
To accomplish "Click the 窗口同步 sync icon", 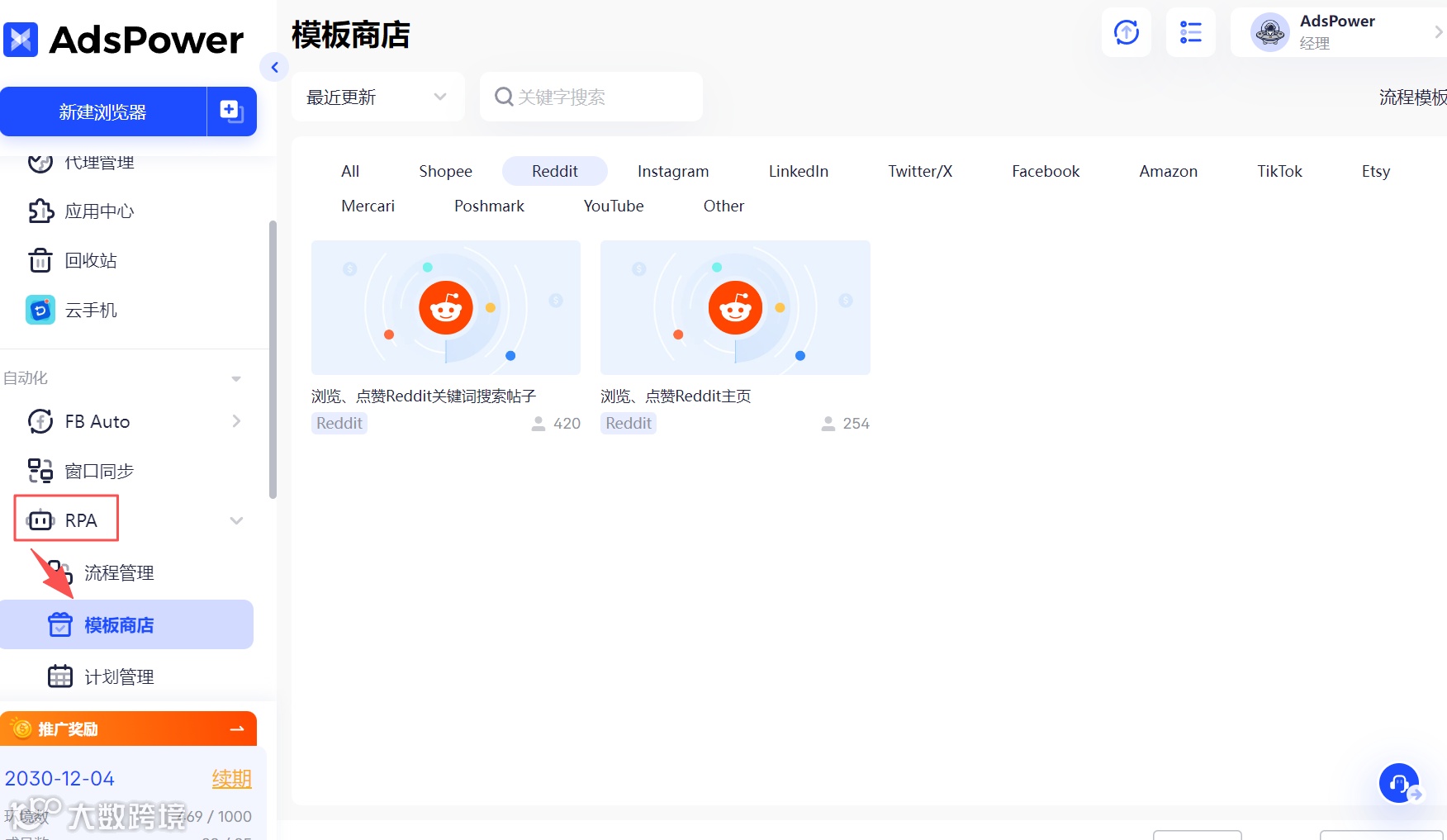I will 40,471.
